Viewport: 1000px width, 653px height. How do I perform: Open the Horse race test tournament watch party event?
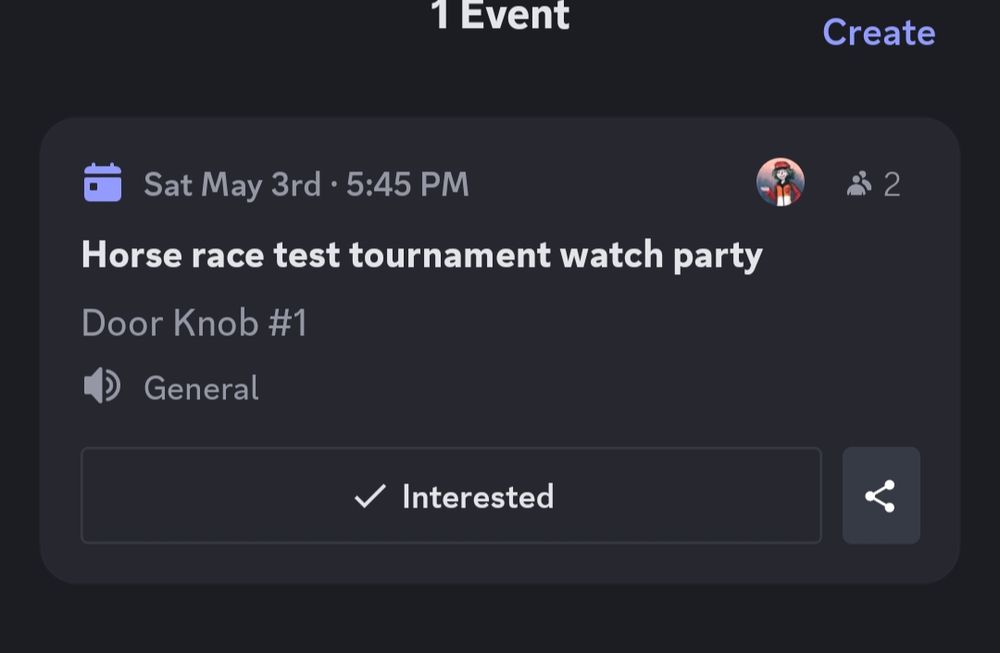pos(422,254)
